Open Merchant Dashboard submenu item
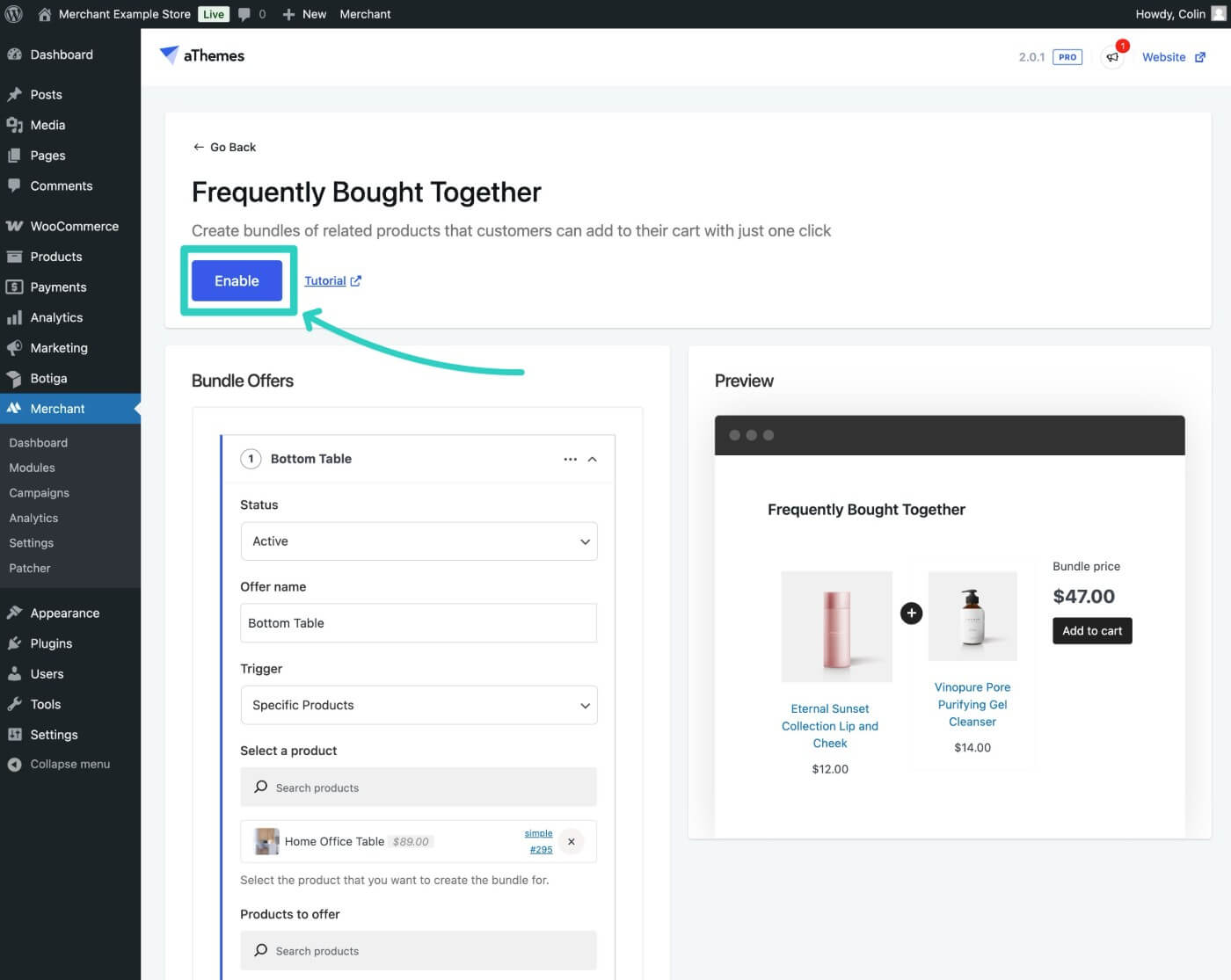The image size is (1231, 980). coord(38,443)
